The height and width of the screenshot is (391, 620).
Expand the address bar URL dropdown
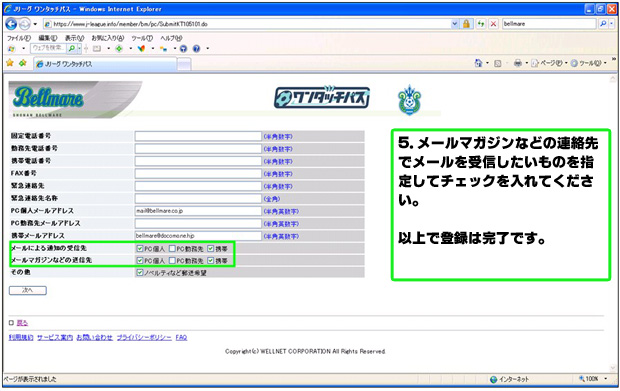point(455,24)
